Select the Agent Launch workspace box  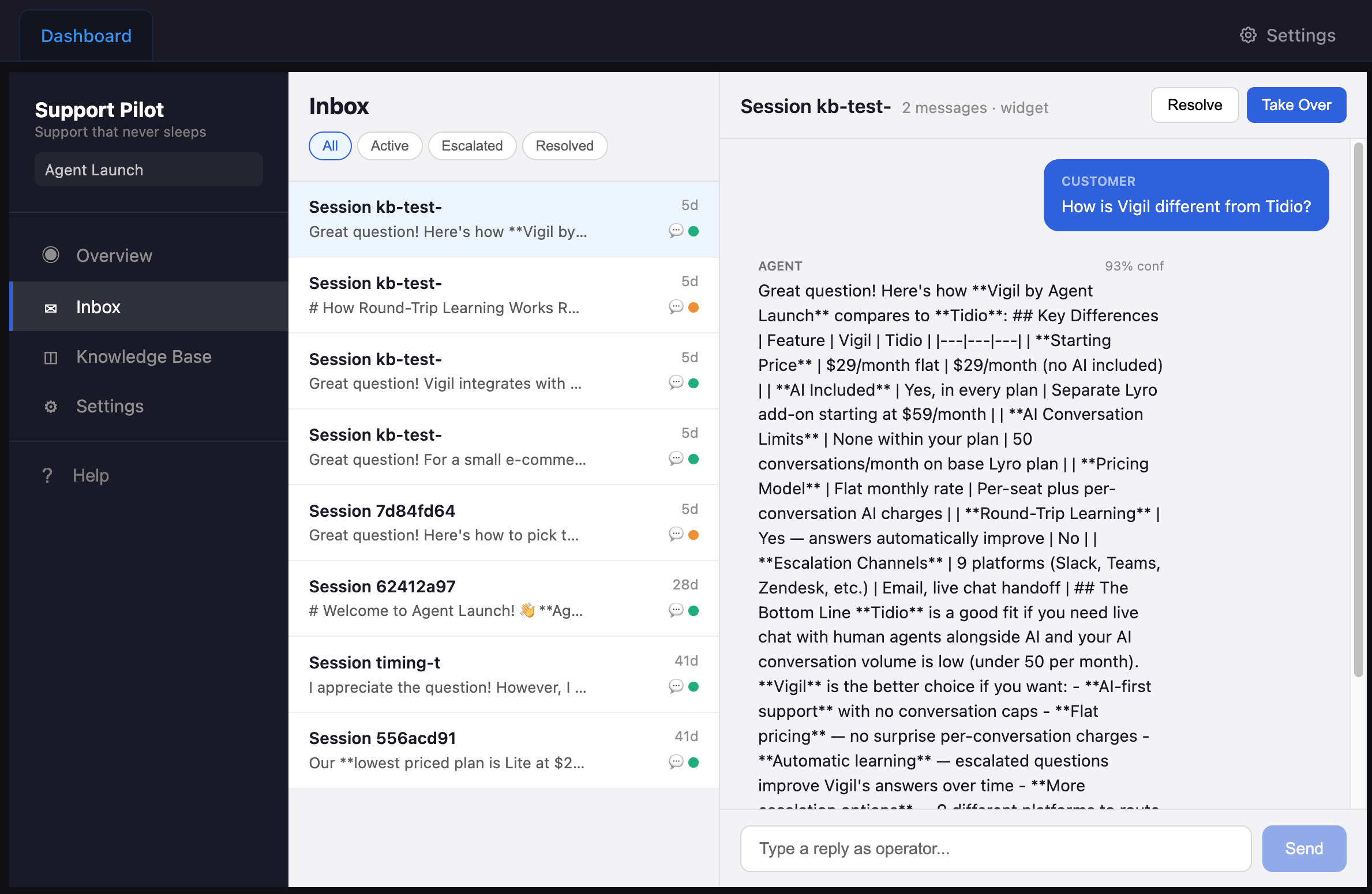point(149,170)
